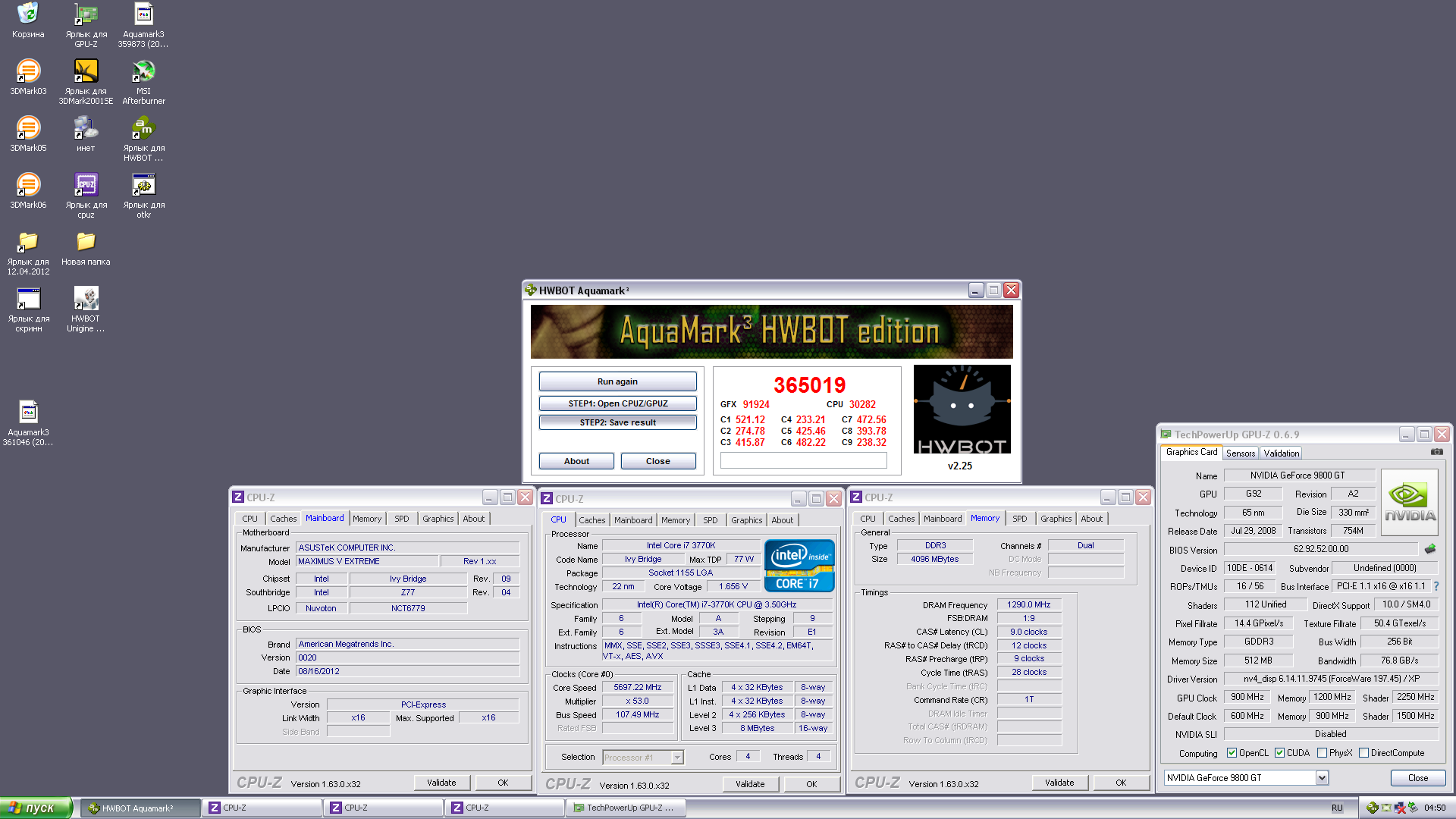
Task: Click the mainboard model MAXIMUS V EXTREME
Action: click(x=367, y=562)
